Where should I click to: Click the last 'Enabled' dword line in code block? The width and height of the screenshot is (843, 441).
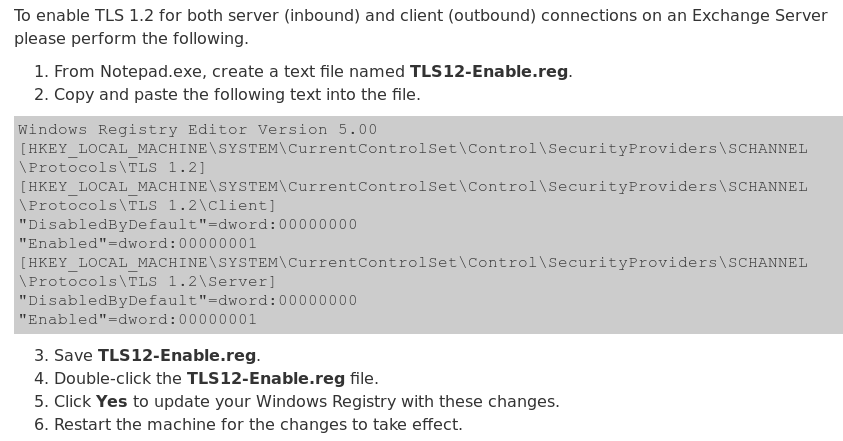137,319
